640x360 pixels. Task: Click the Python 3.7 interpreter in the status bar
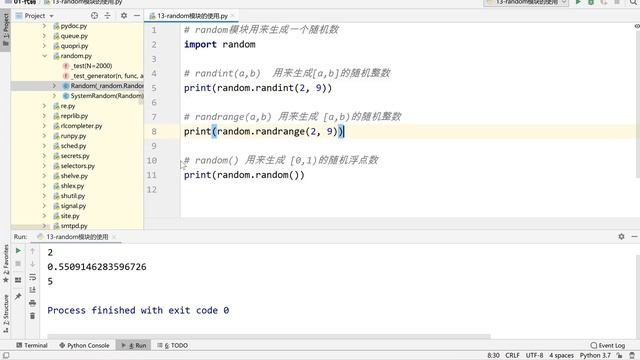point(595,356)
